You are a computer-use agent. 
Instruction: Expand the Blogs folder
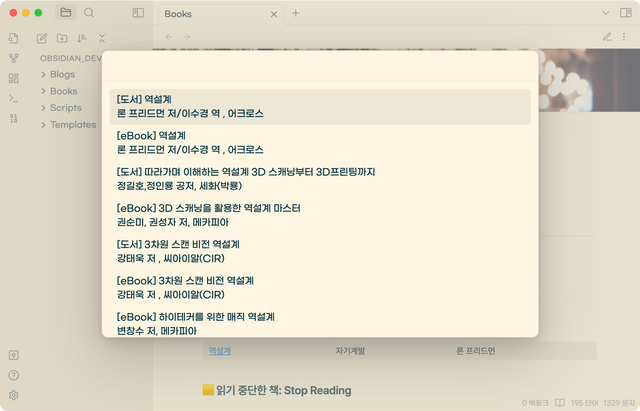coord(43,74)
